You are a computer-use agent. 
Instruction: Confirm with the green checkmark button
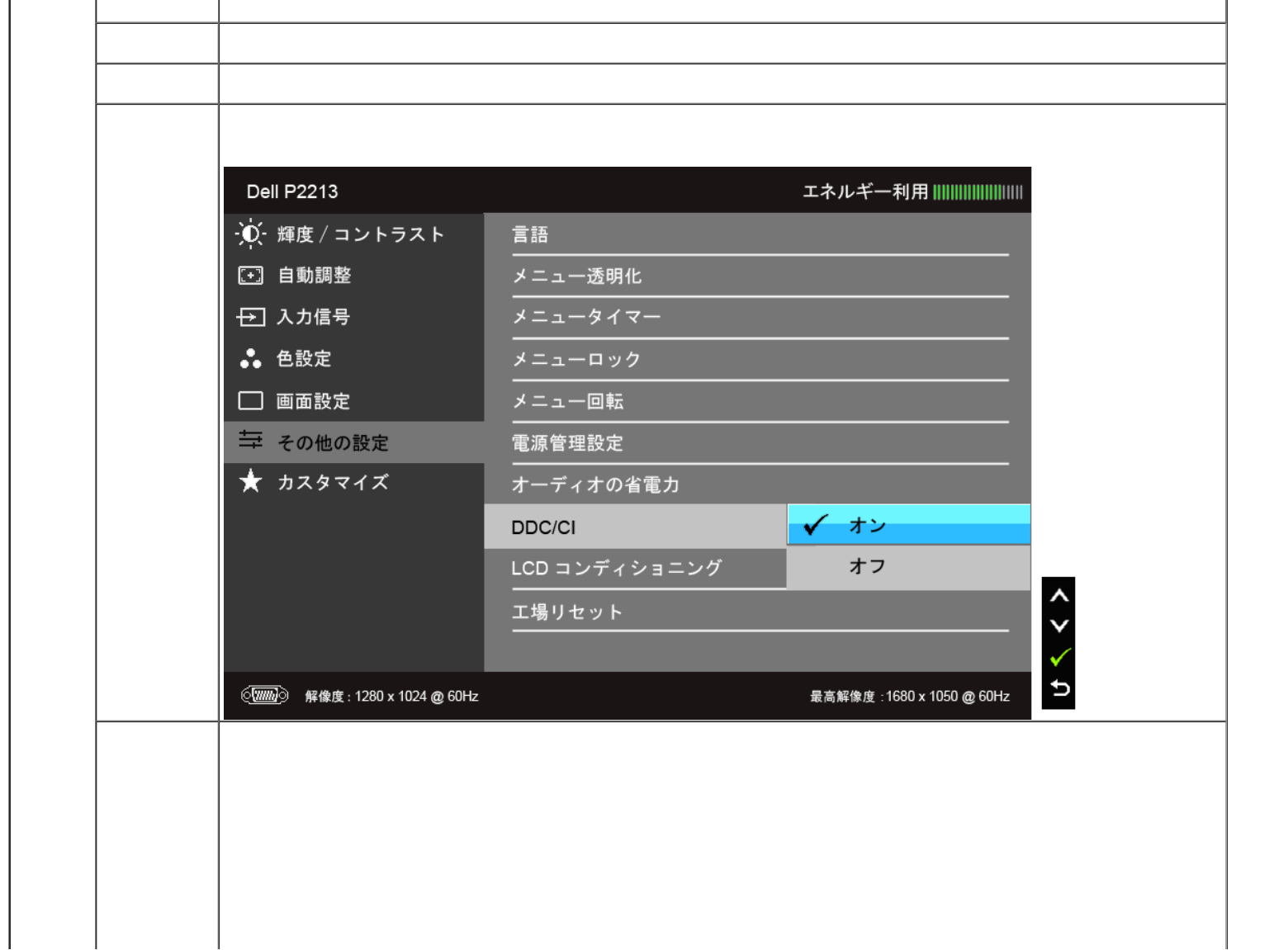click(x=1059, y=657)
